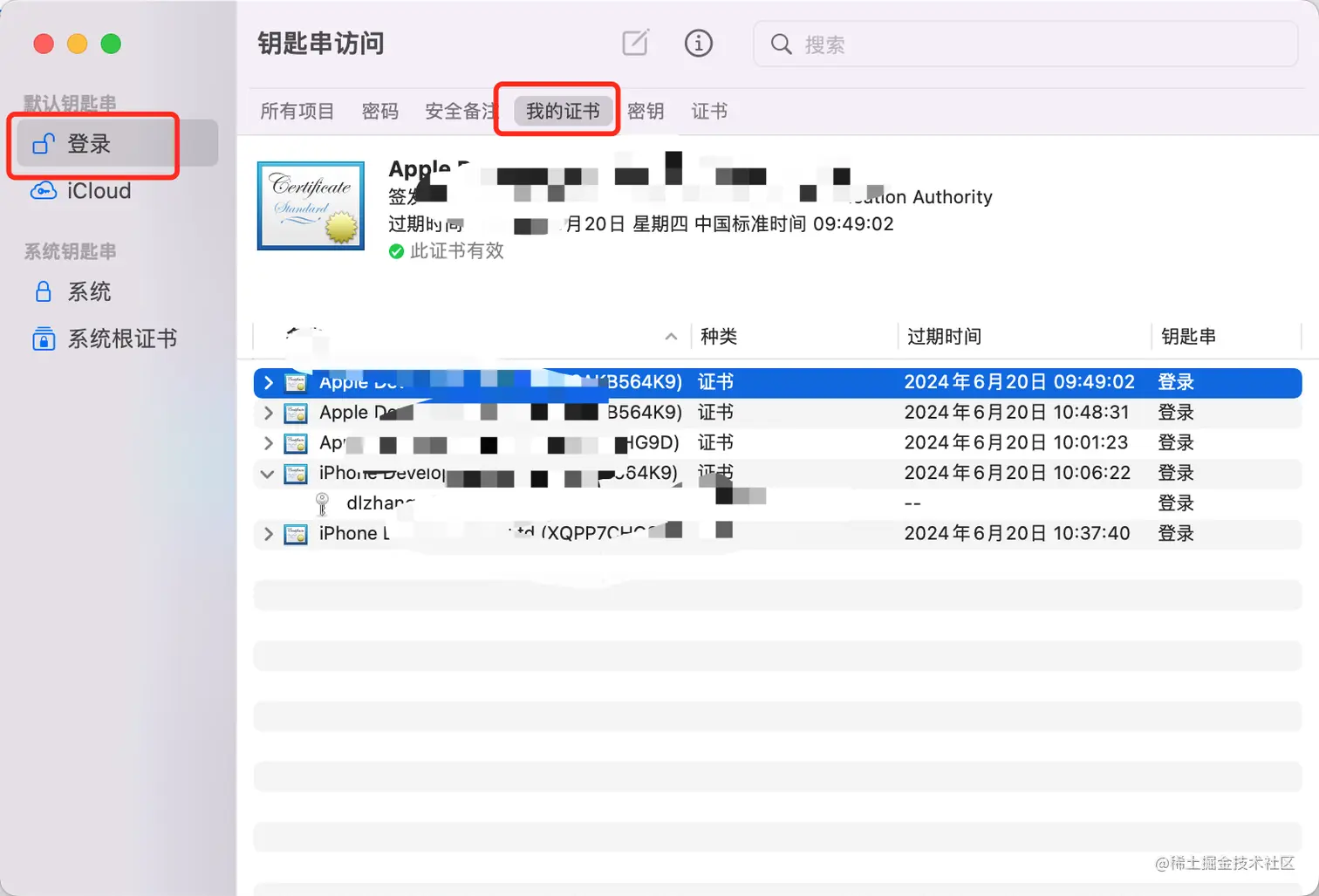Zoom the window with green button

(x=111, y=44)
